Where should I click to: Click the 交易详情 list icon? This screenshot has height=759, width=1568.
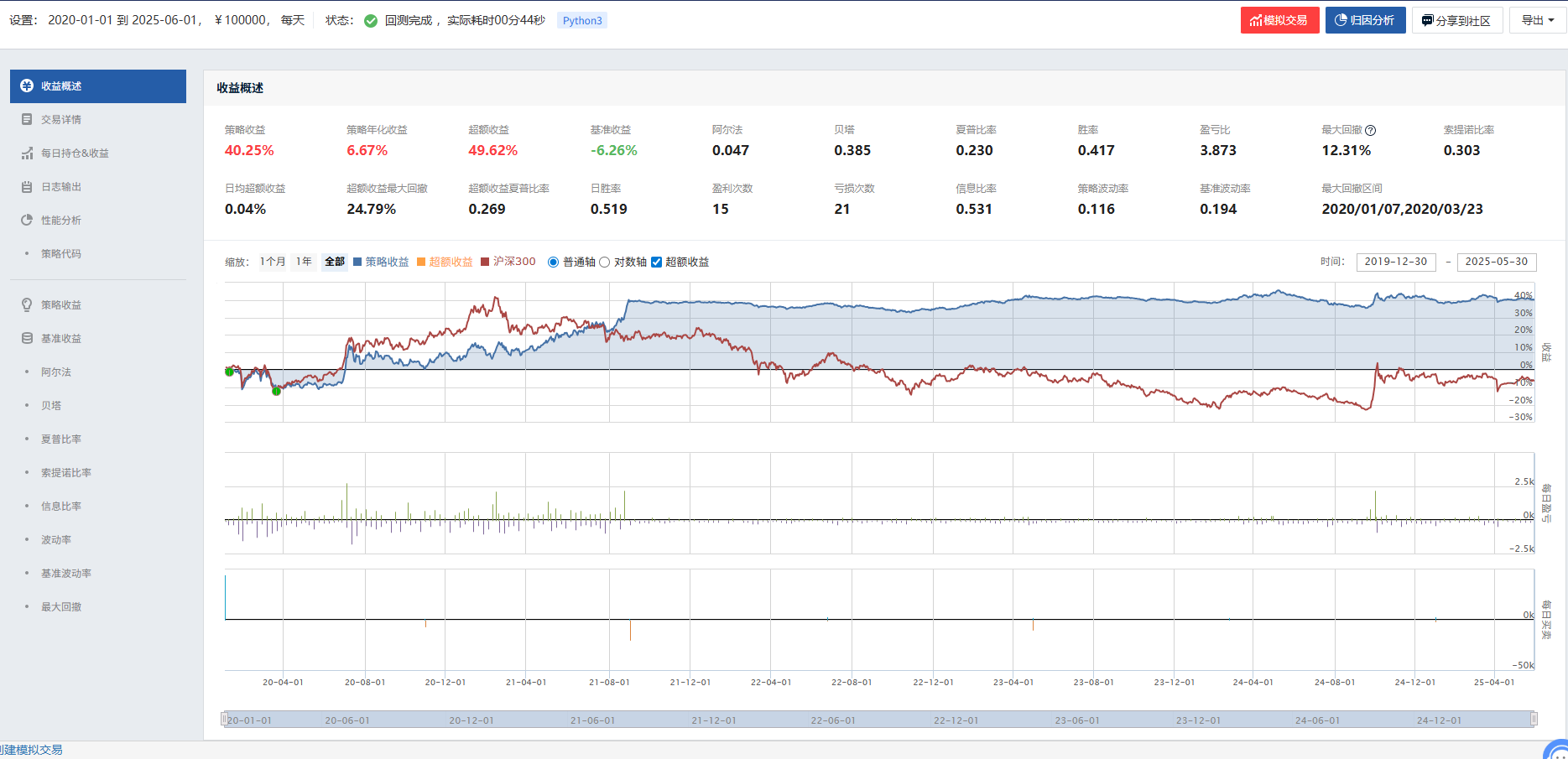[x=27, y=120]
